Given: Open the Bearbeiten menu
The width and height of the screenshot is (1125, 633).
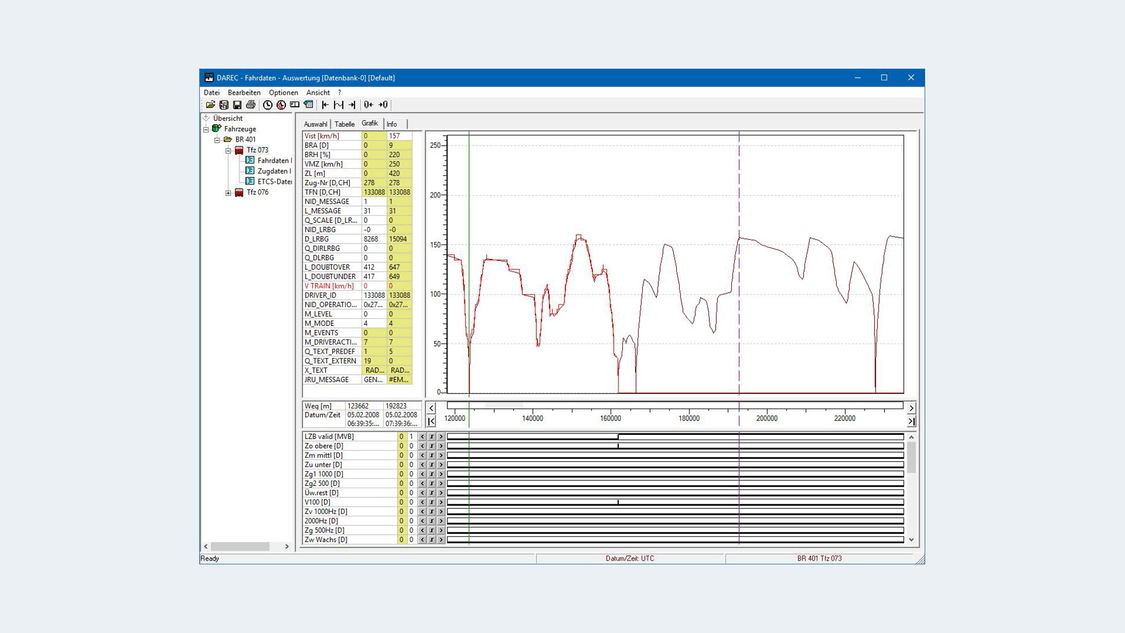Looking at the screenshot, I should coord(244,93).
